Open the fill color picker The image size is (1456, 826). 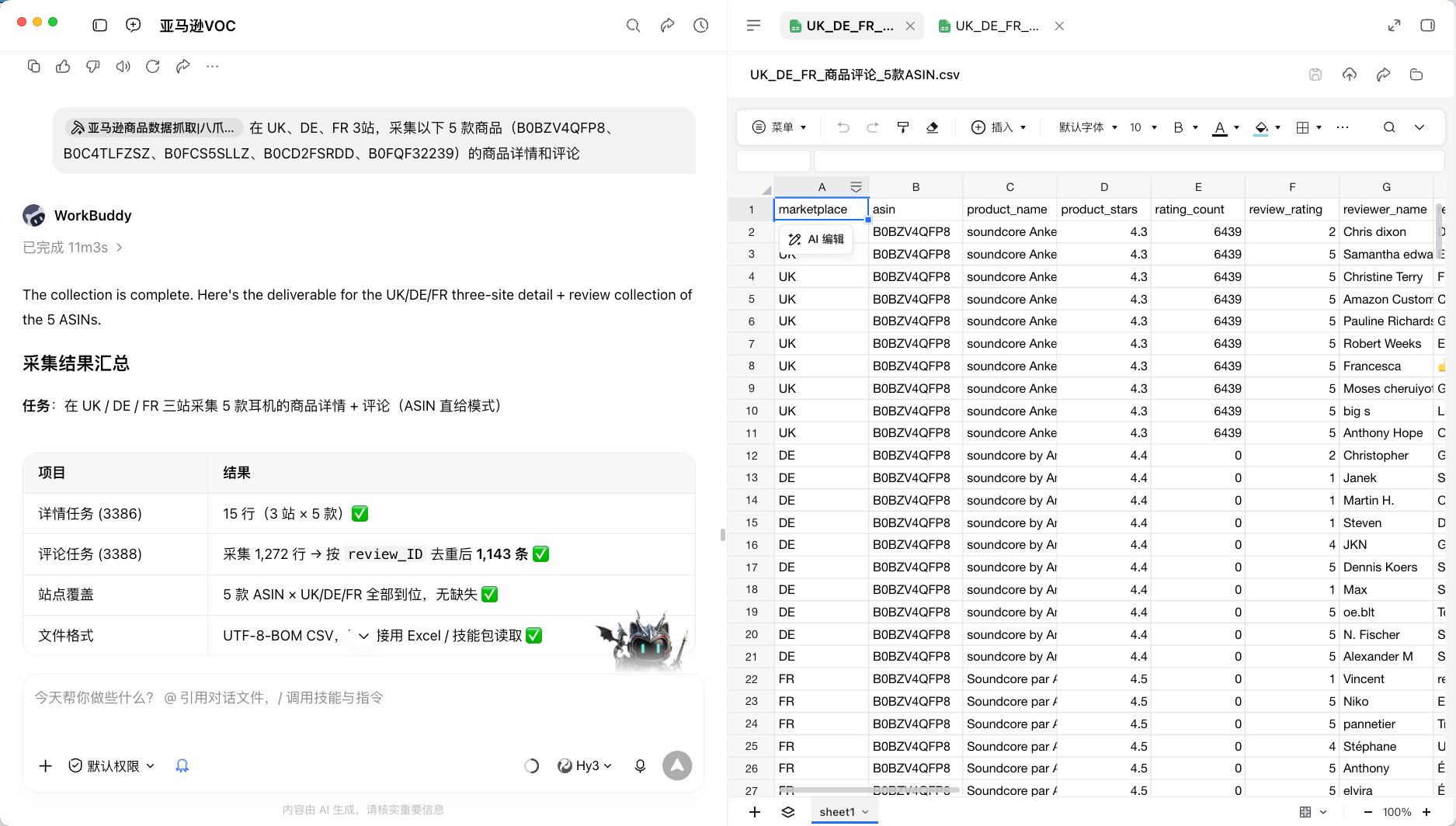pyautogui.click(x=1267, y=127)
